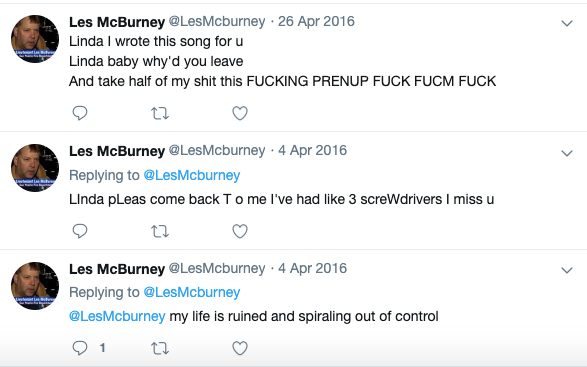Reply to the '3 screWdrivers' tweet
This screenshot has height=367, width=587.
tap(80, 231)
